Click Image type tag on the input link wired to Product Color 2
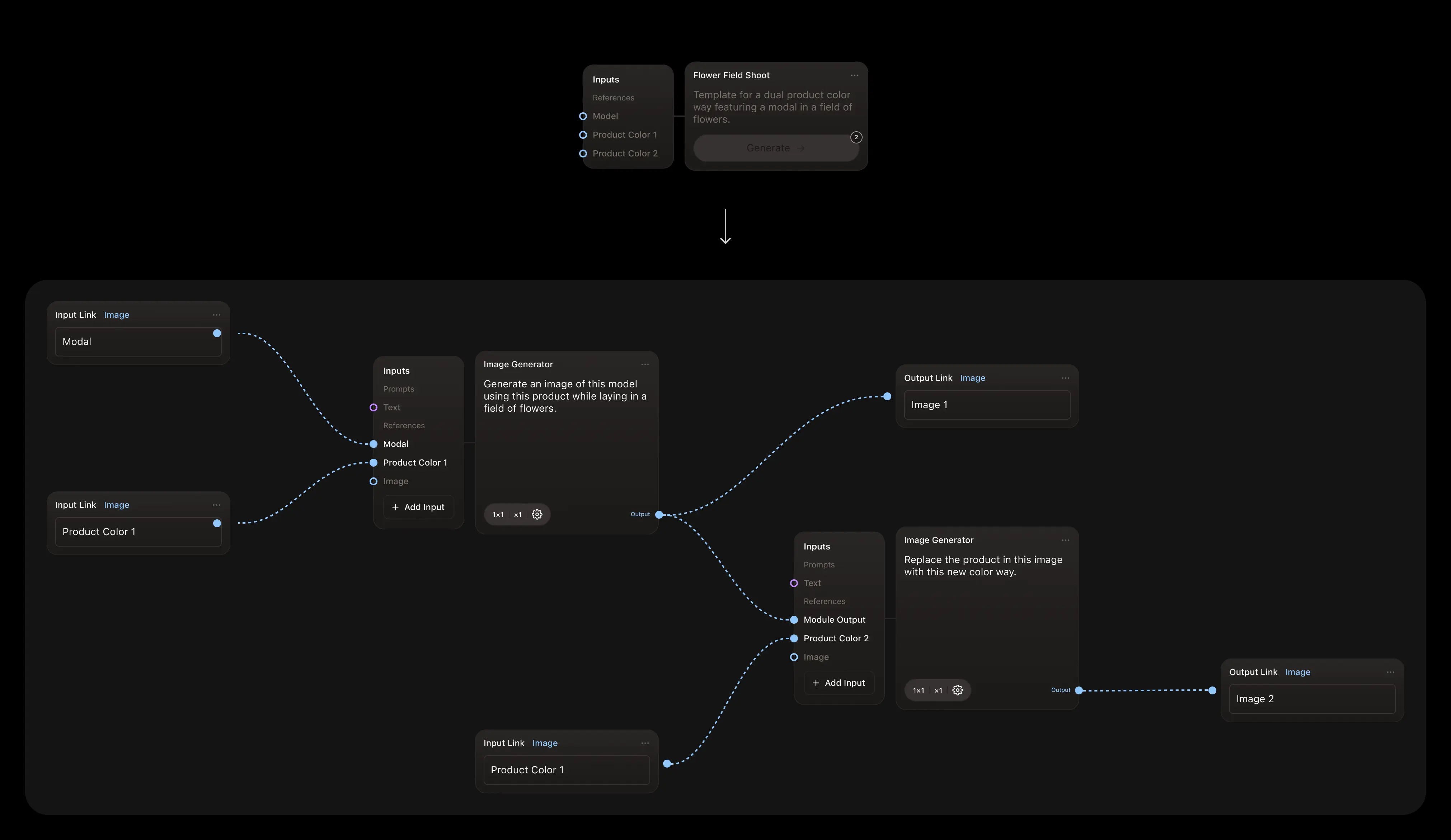 [545, 743]
